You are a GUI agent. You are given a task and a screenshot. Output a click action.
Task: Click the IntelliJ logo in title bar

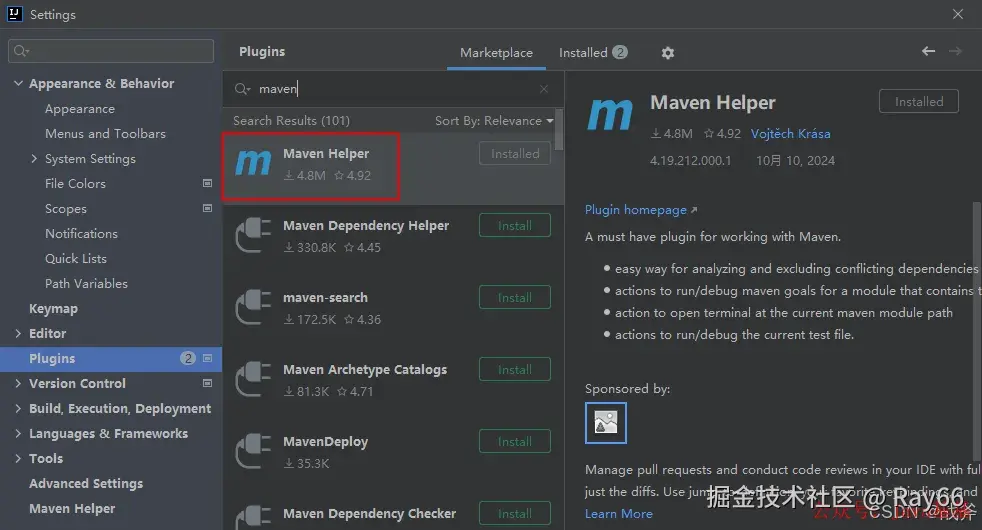coord(14,14)
